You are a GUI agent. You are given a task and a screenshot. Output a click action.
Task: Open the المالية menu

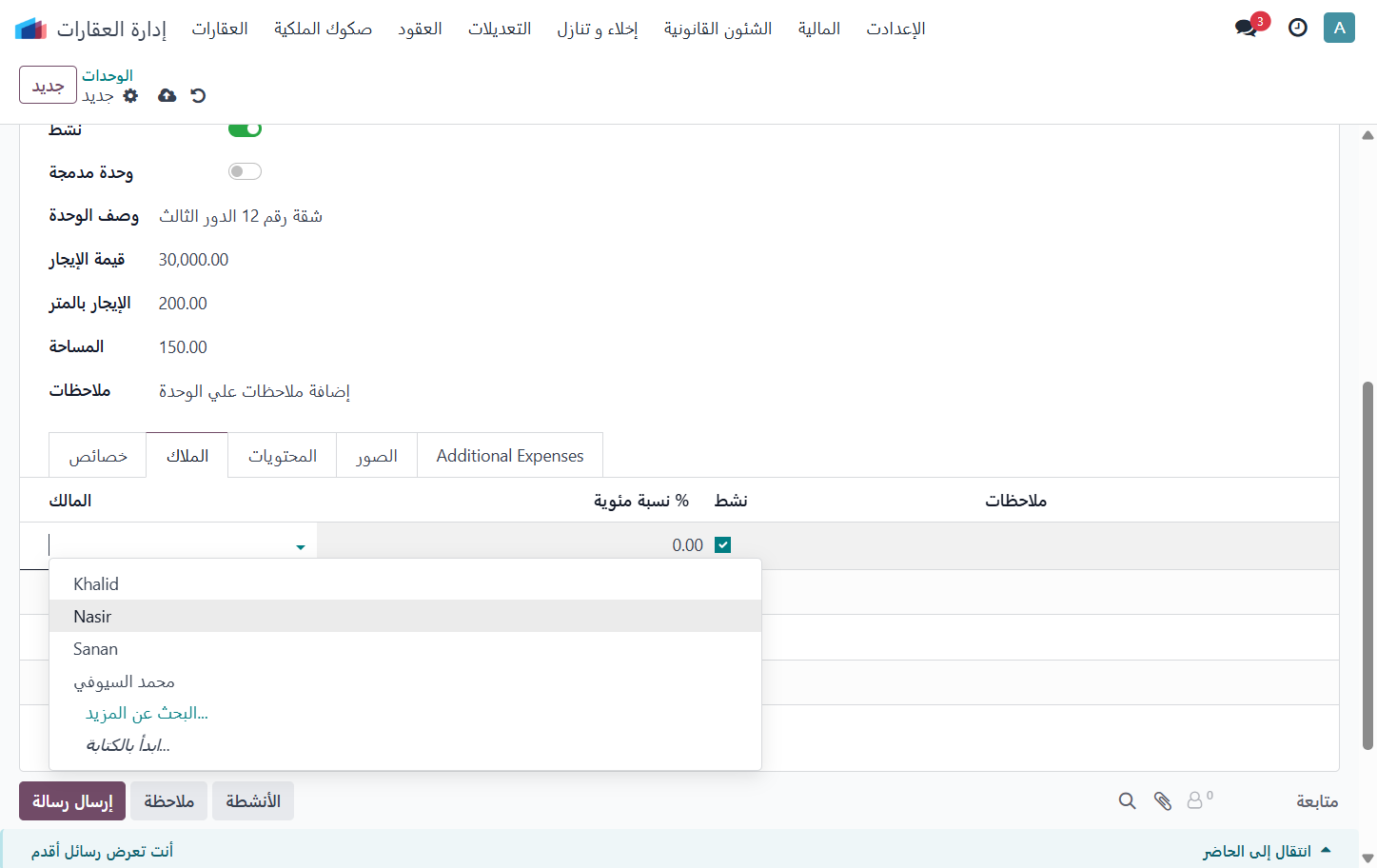[x=819, y=29]
